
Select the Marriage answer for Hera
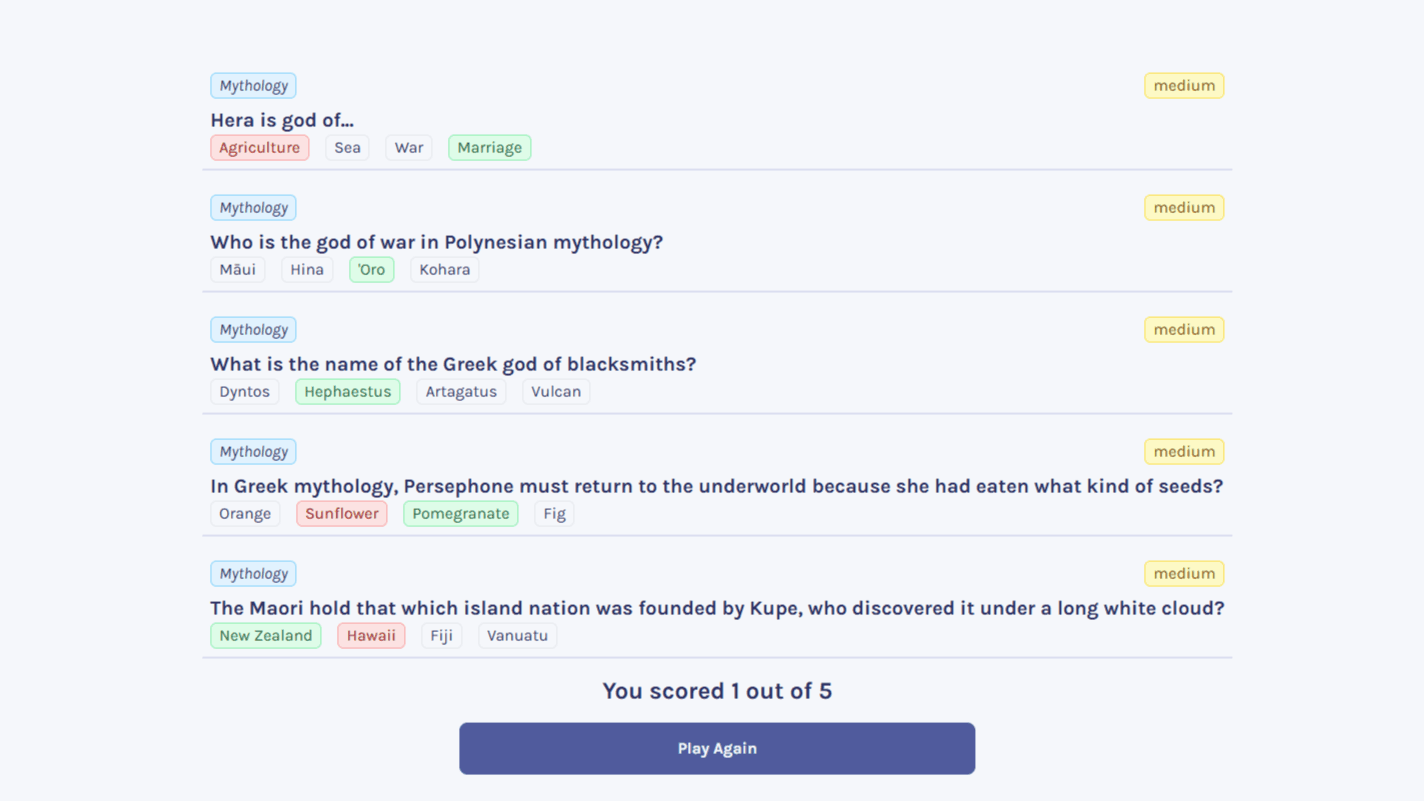489,147
